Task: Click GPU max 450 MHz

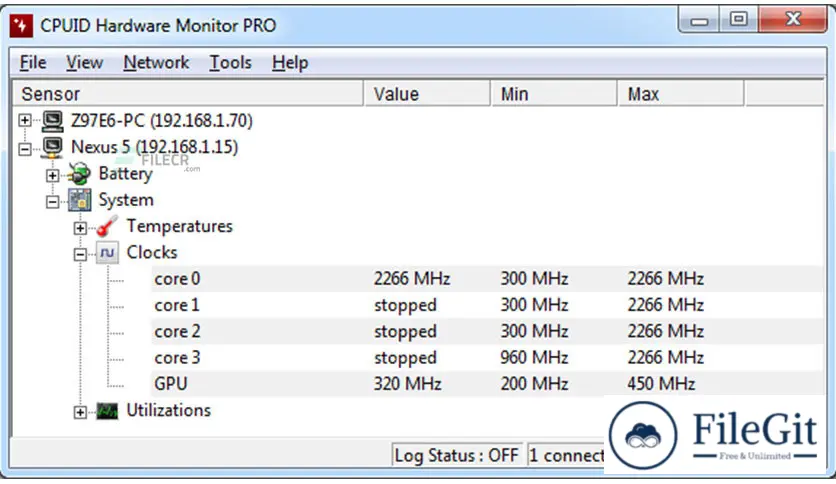Action: 661,384
